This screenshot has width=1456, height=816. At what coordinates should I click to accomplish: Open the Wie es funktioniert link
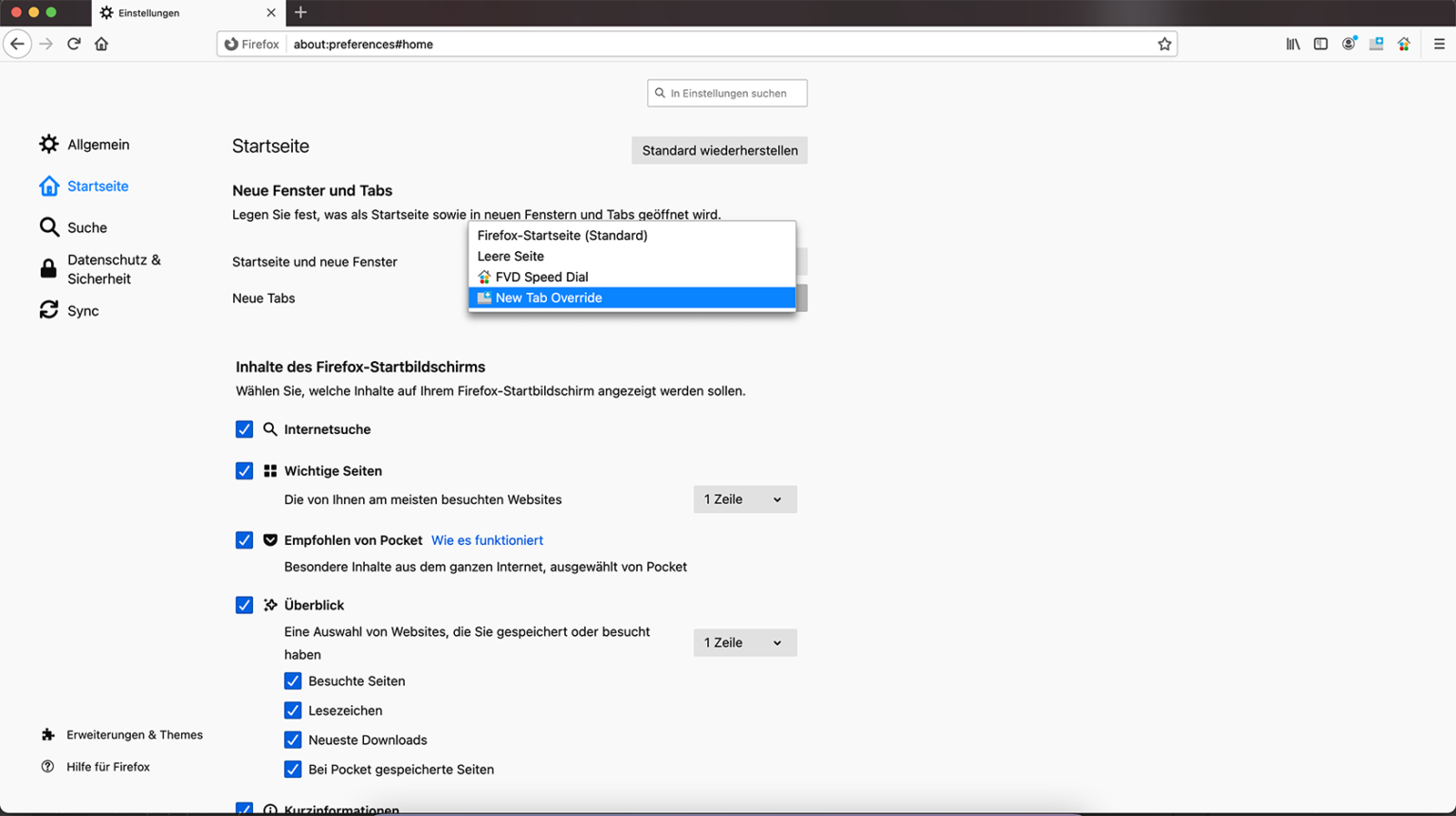(487, 540)
